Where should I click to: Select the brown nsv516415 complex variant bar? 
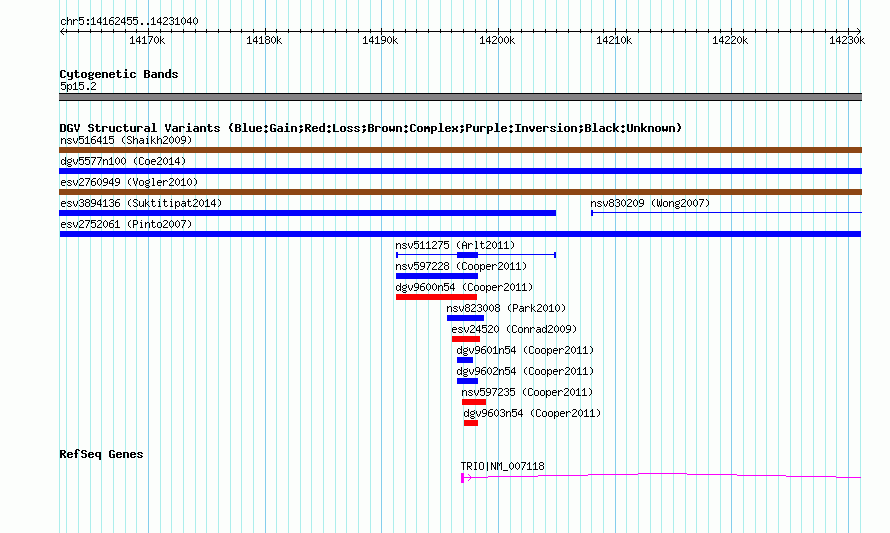tap(460, 150)
